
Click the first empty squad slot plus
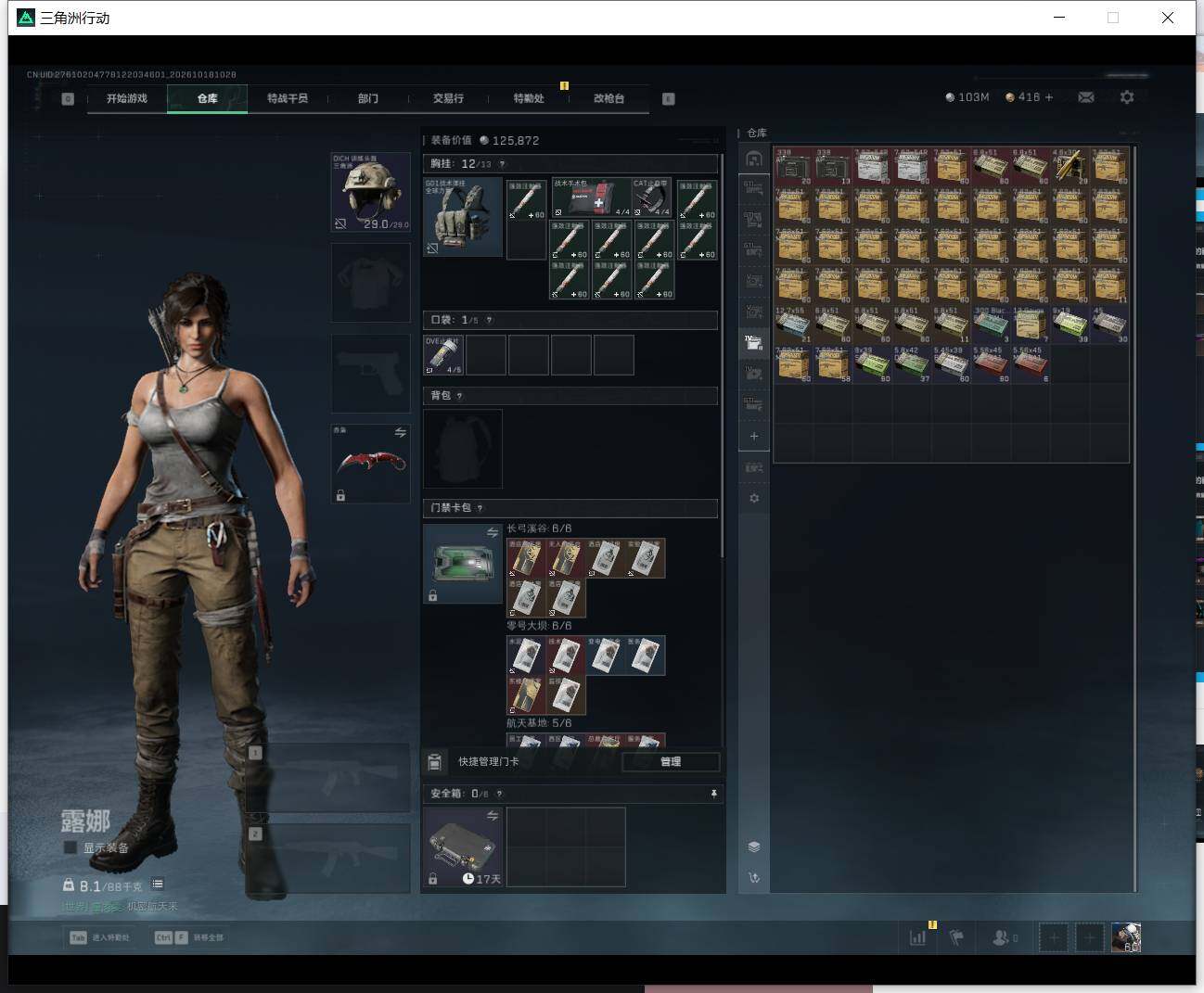[x=1053, y=937]
